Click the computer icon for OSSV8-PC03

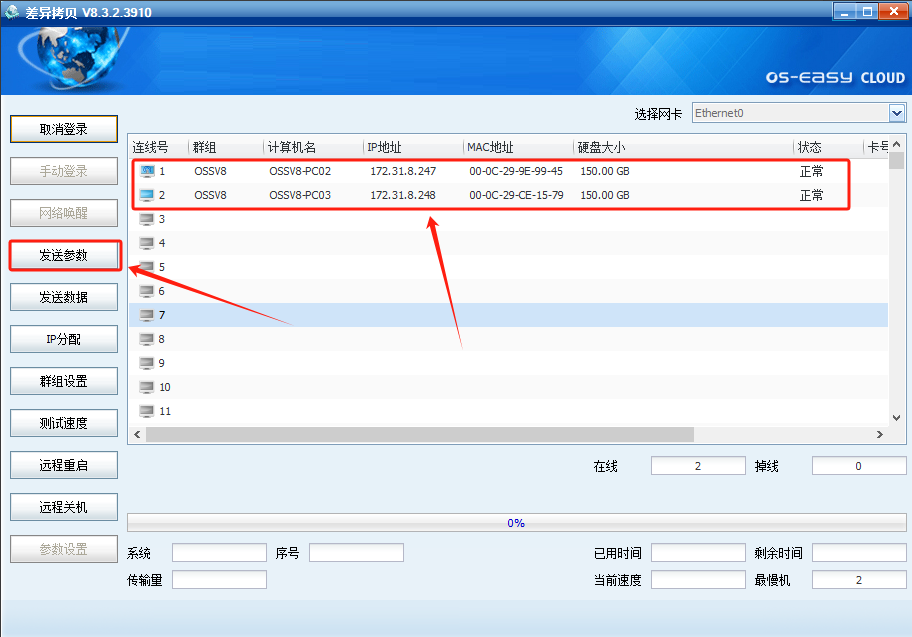pos(147,195)
